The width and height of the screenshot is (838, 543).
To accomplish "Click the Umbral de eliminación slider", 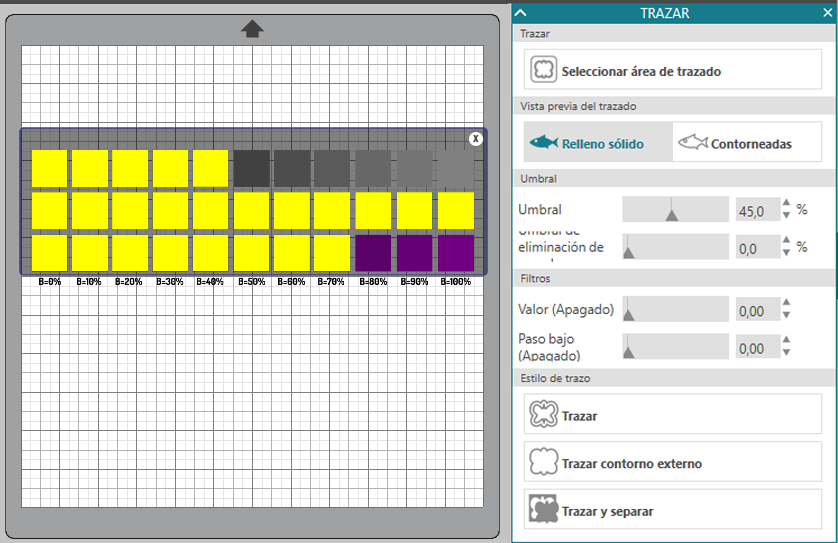I will click(x=676, y=247).
